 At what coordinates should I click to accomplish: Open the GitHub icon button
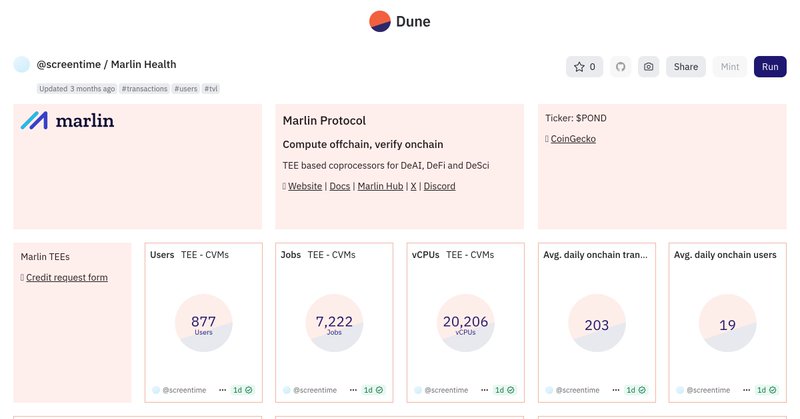(x=620, y=67)
